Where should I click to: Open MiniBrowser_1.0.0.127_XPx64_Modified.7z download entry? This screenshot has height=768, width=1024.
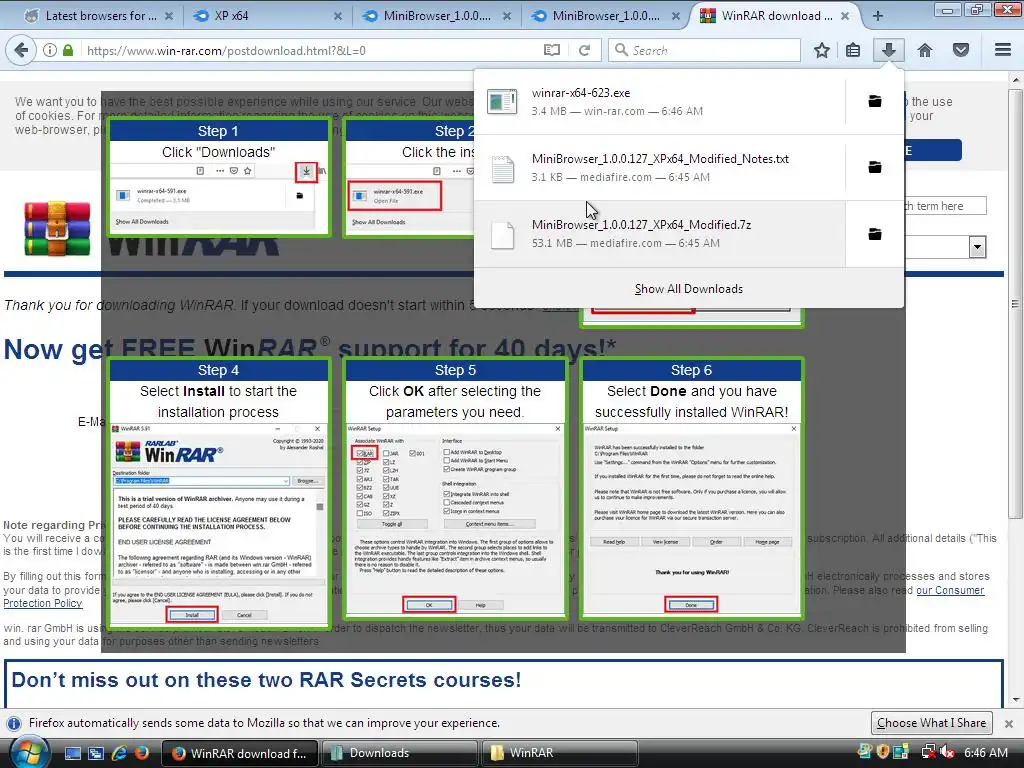(x=660, y=234)
